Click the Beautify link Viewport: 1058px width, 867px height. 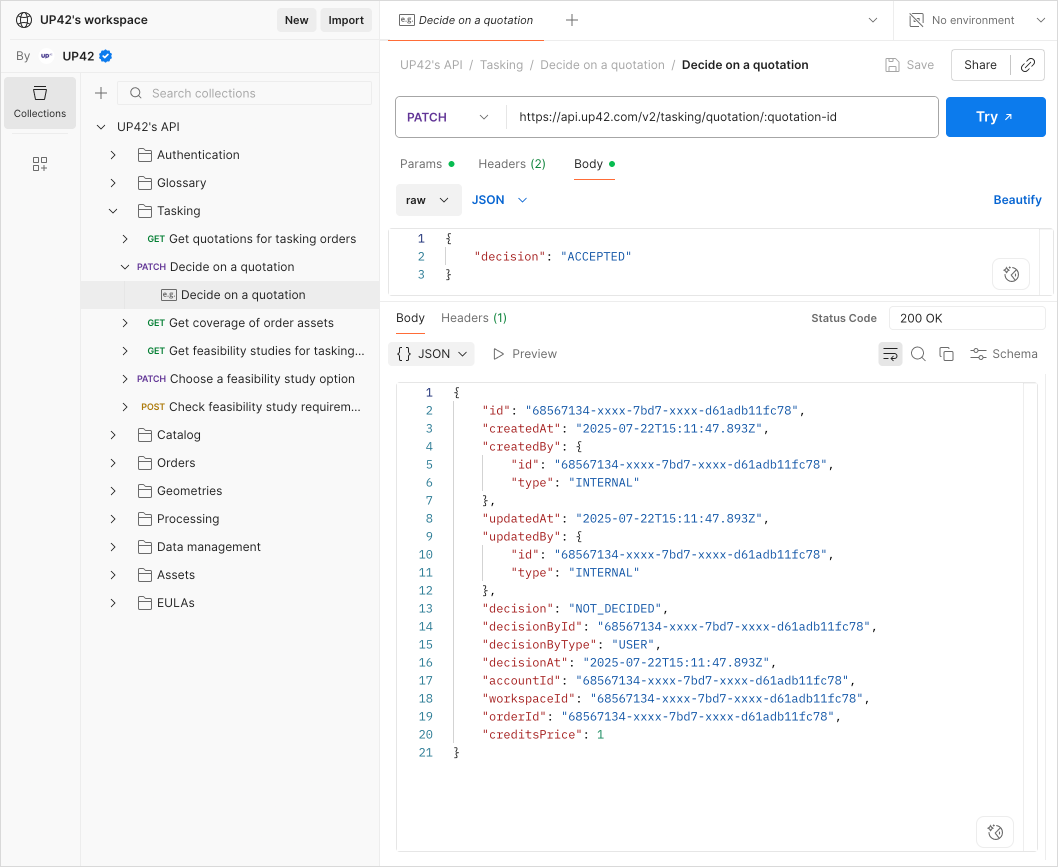(1017, 200)
